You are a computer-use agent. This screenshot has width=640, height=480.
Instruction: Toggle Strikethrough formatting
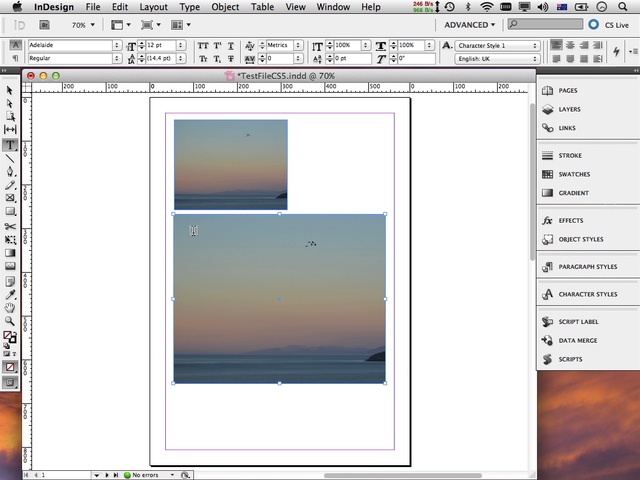231,59
